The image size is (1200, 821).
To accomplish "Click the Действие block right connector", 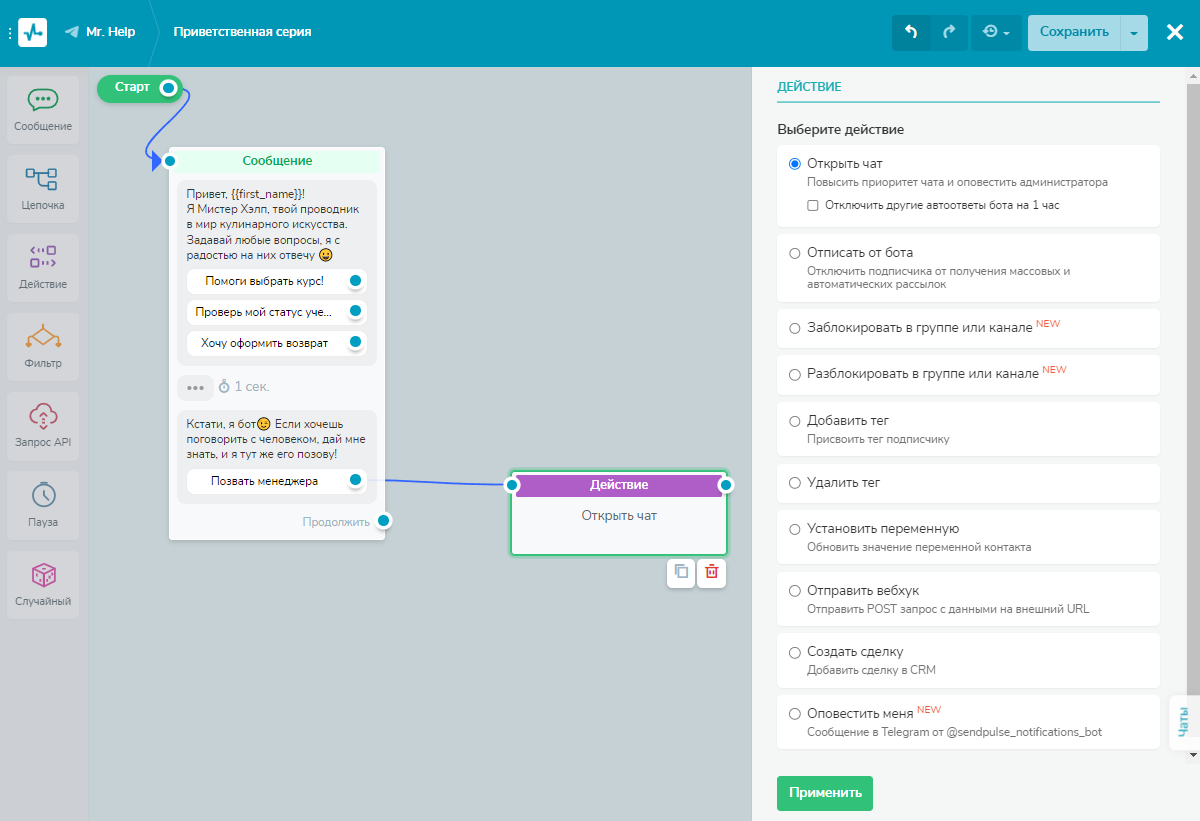I will point(727,485).
